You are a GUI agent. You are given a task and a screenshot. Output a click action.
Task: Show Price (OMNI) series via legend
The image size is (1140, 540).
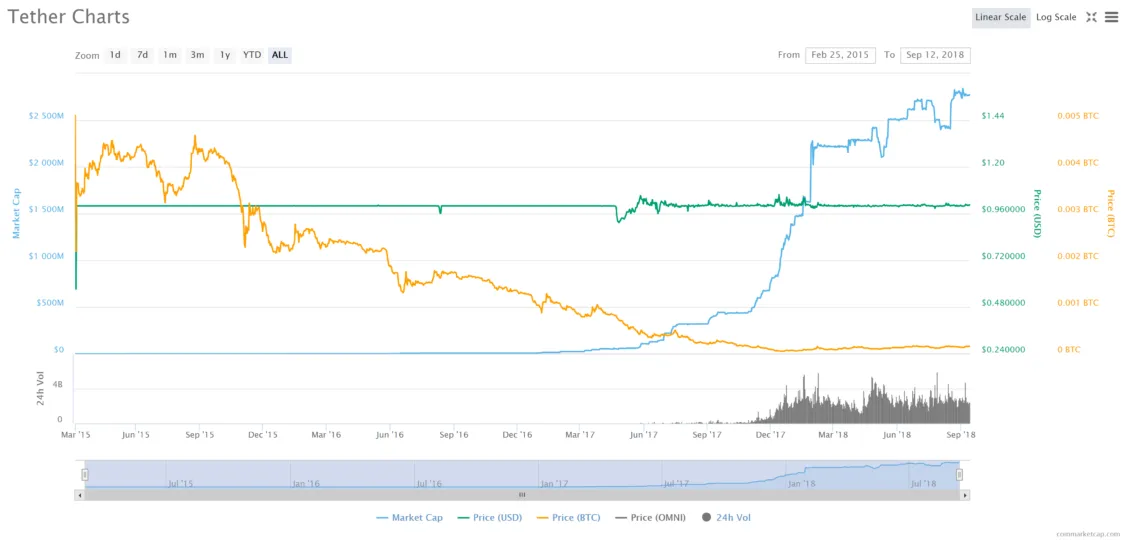pos(655,517)
